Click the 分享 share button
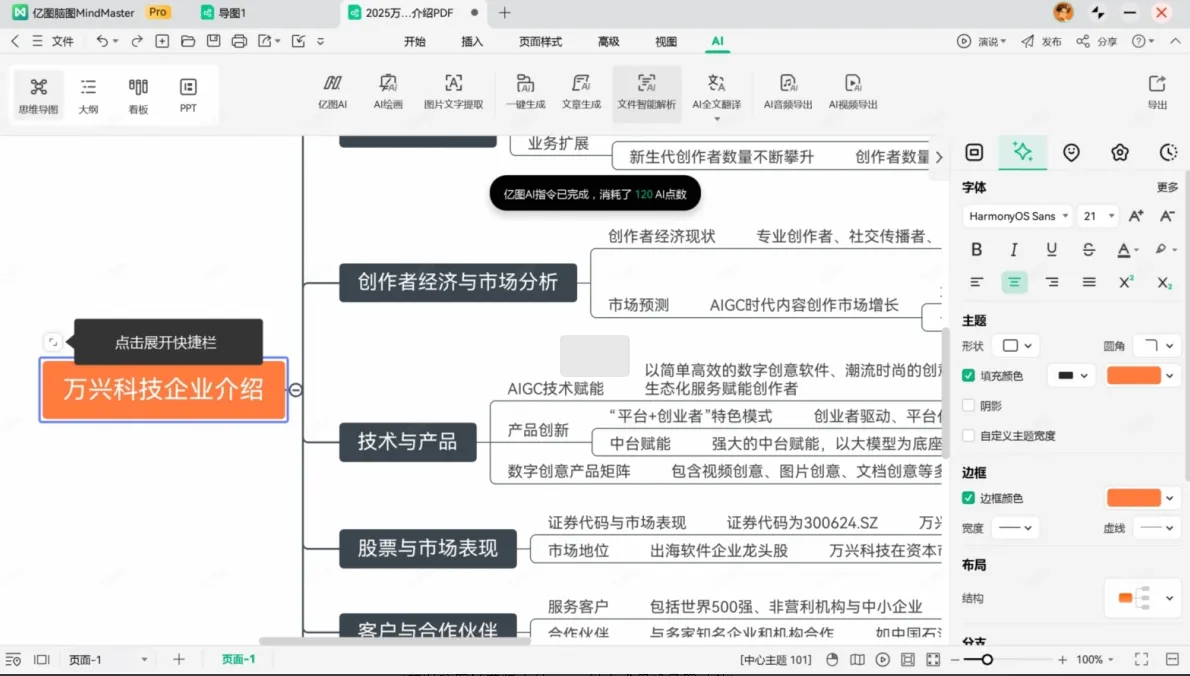Viewport: 1190px width, 676px height. [1097, 41]
